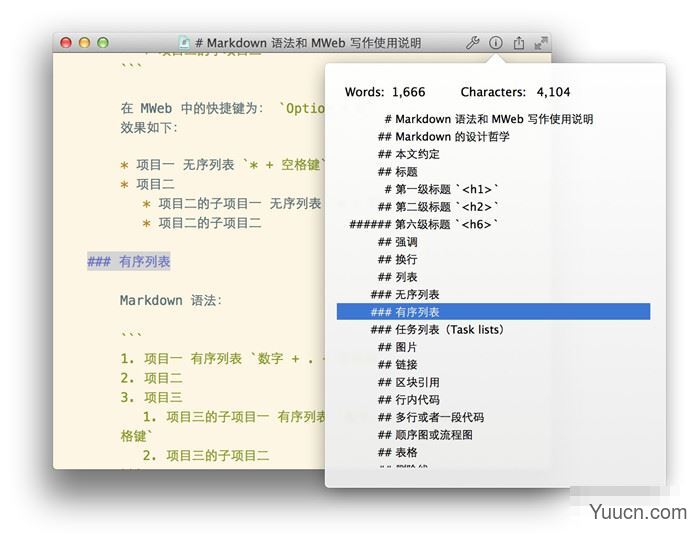700x542 pixels.
Task: Click the red close window button
Action: pyautogui.click(x=66, y=42)
